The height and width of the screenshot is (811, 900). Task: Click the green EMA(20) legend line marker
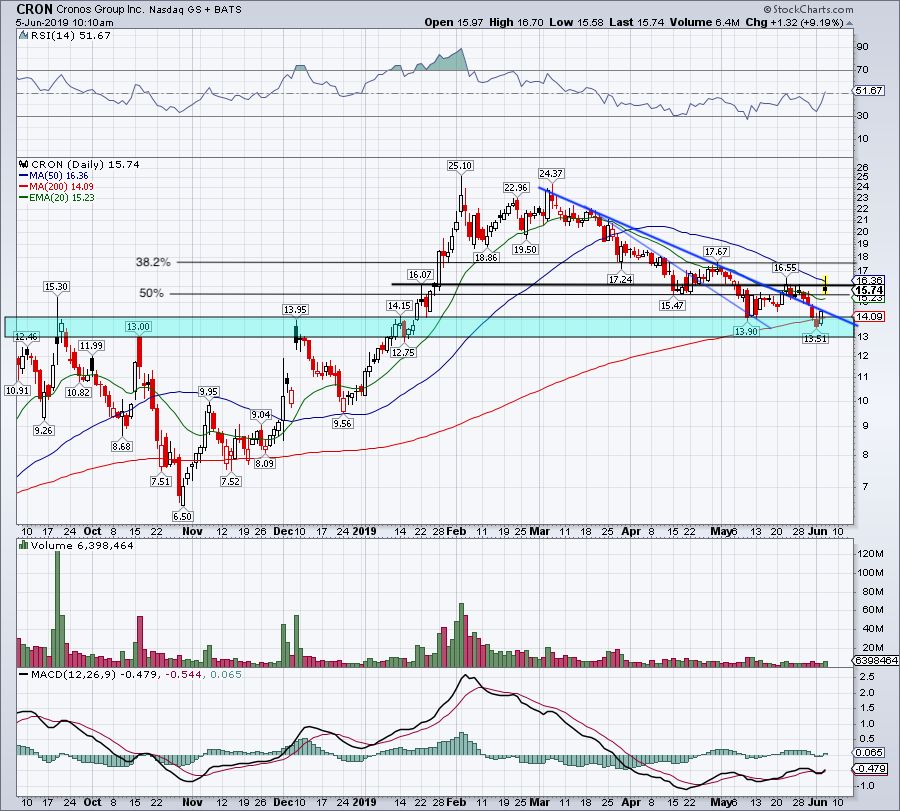(24, 197)
